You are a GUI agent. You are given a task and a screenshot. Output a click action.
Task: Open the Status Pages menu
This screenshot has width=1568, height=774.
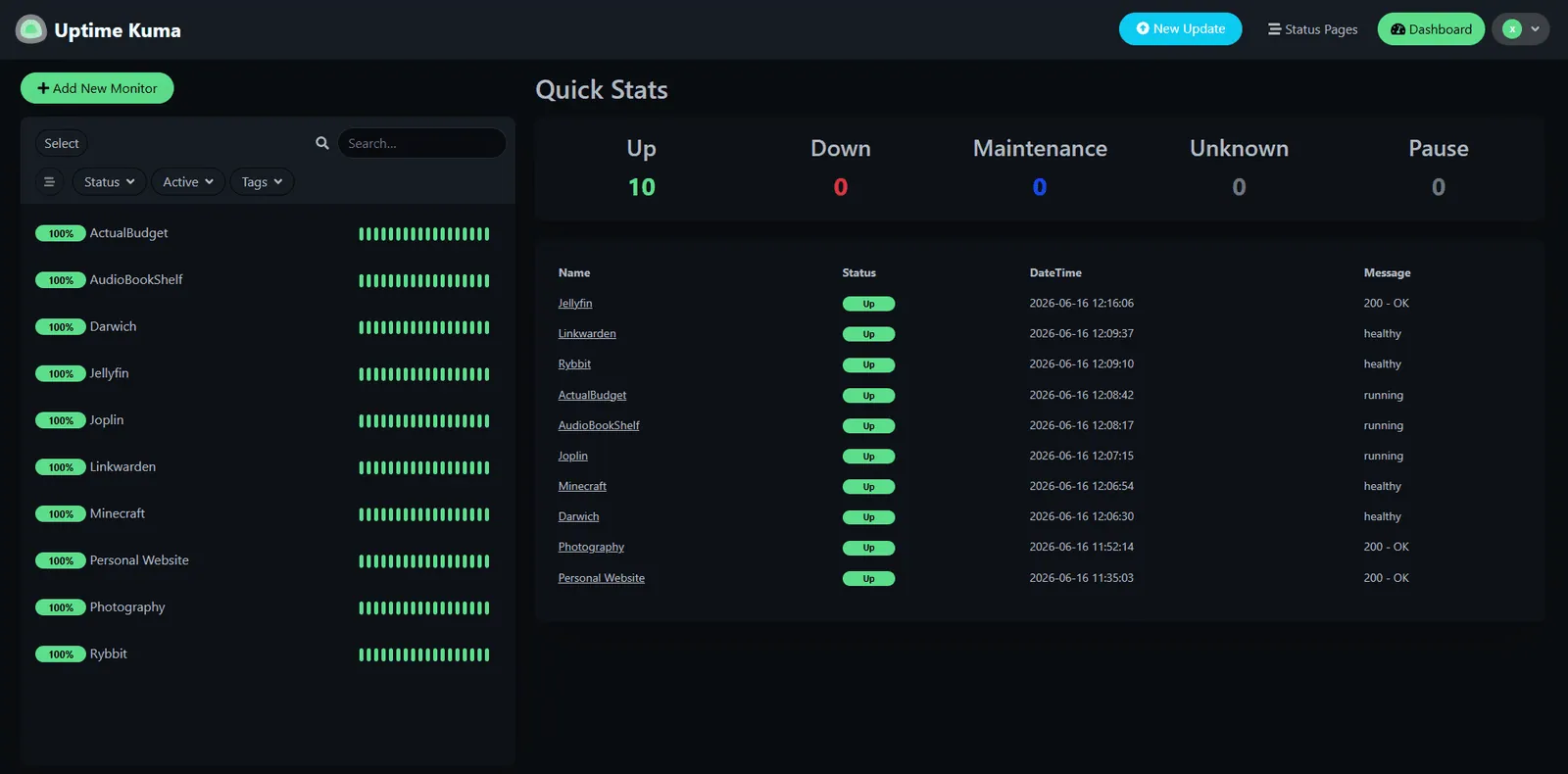tap(1312, 29)
